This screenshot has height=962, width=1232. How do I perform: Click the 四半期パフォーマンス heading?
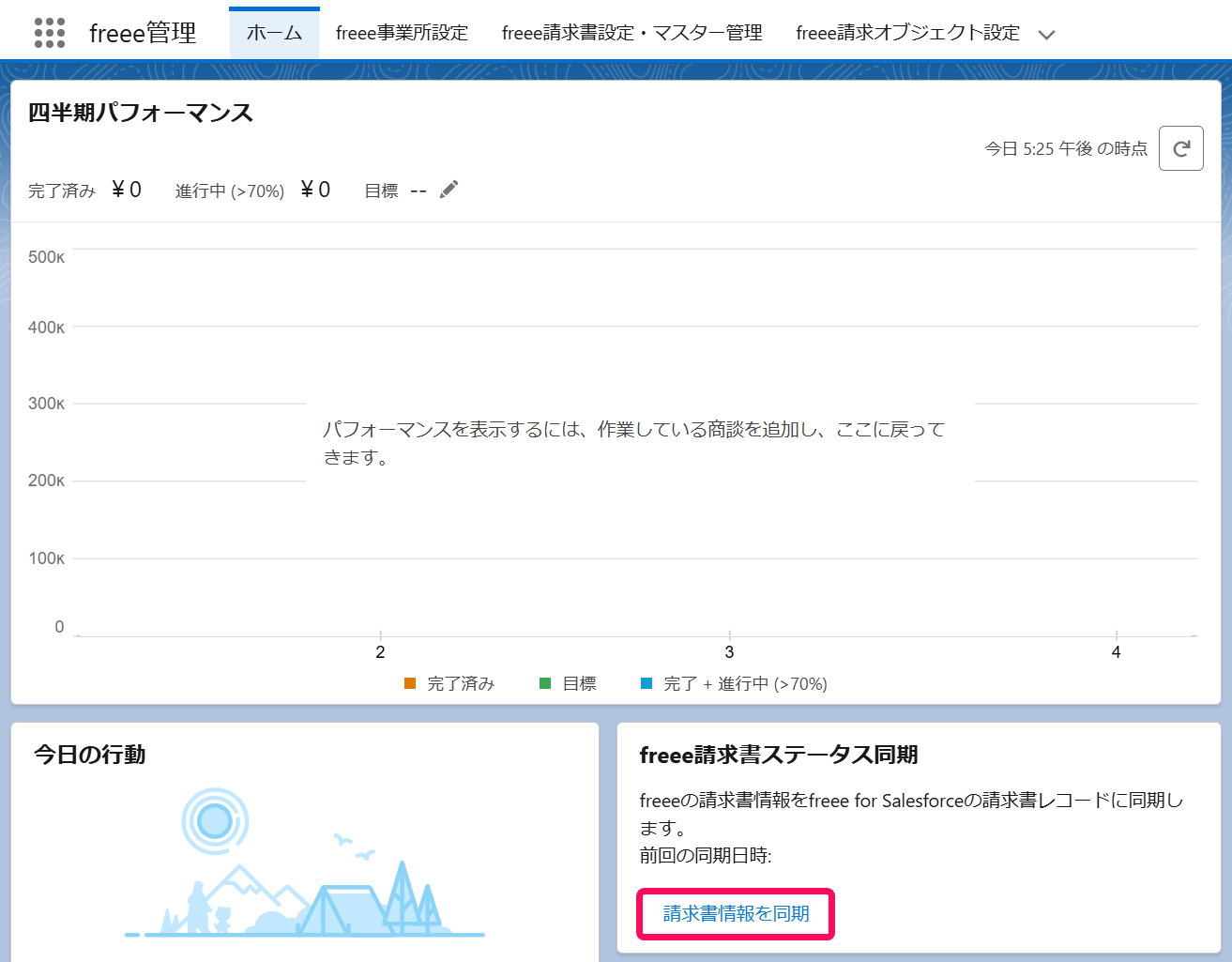(141, 113)
